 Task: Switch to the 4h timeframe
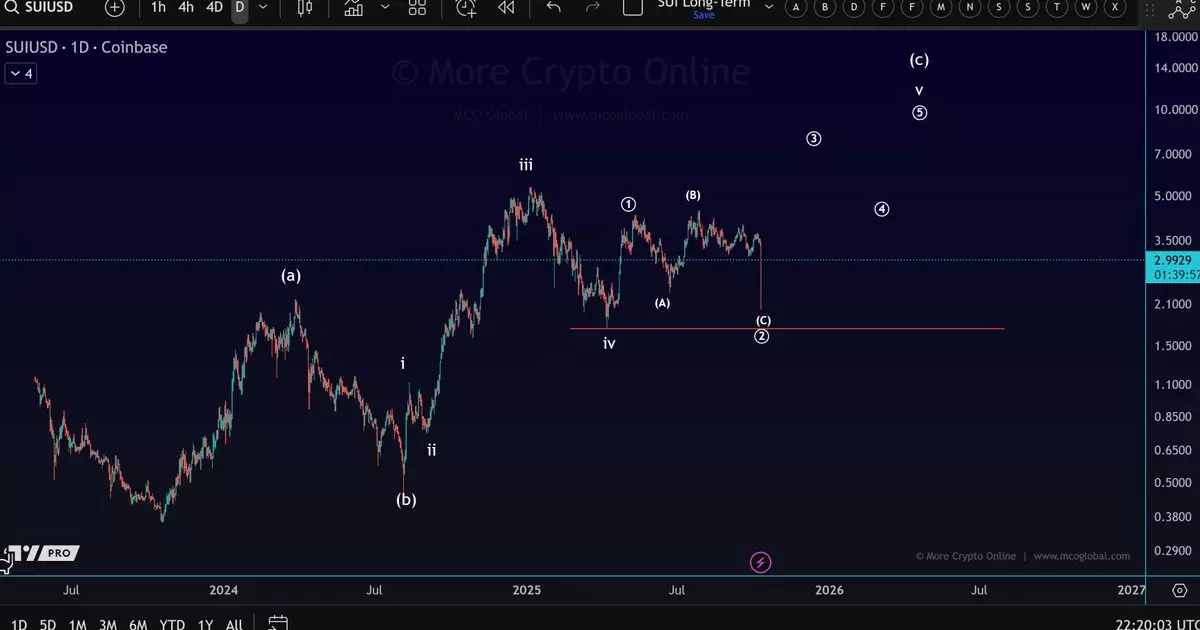(186, 7)
